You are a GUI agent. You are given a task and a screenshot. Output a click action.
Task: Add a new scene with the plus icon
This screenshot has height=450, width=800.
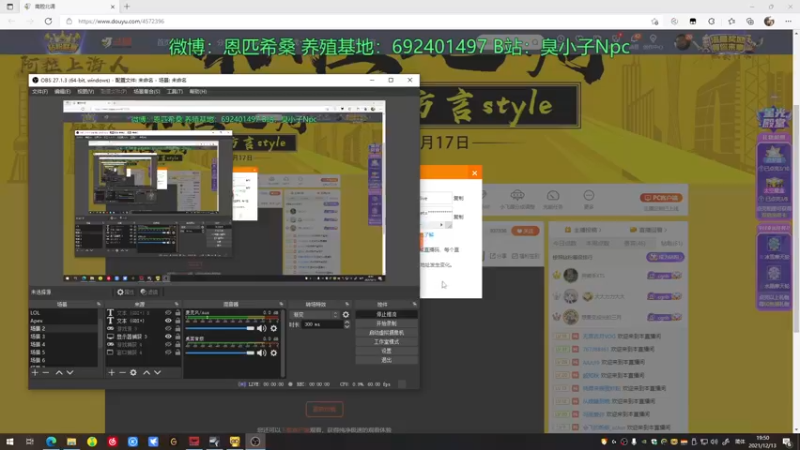[35, 372]
